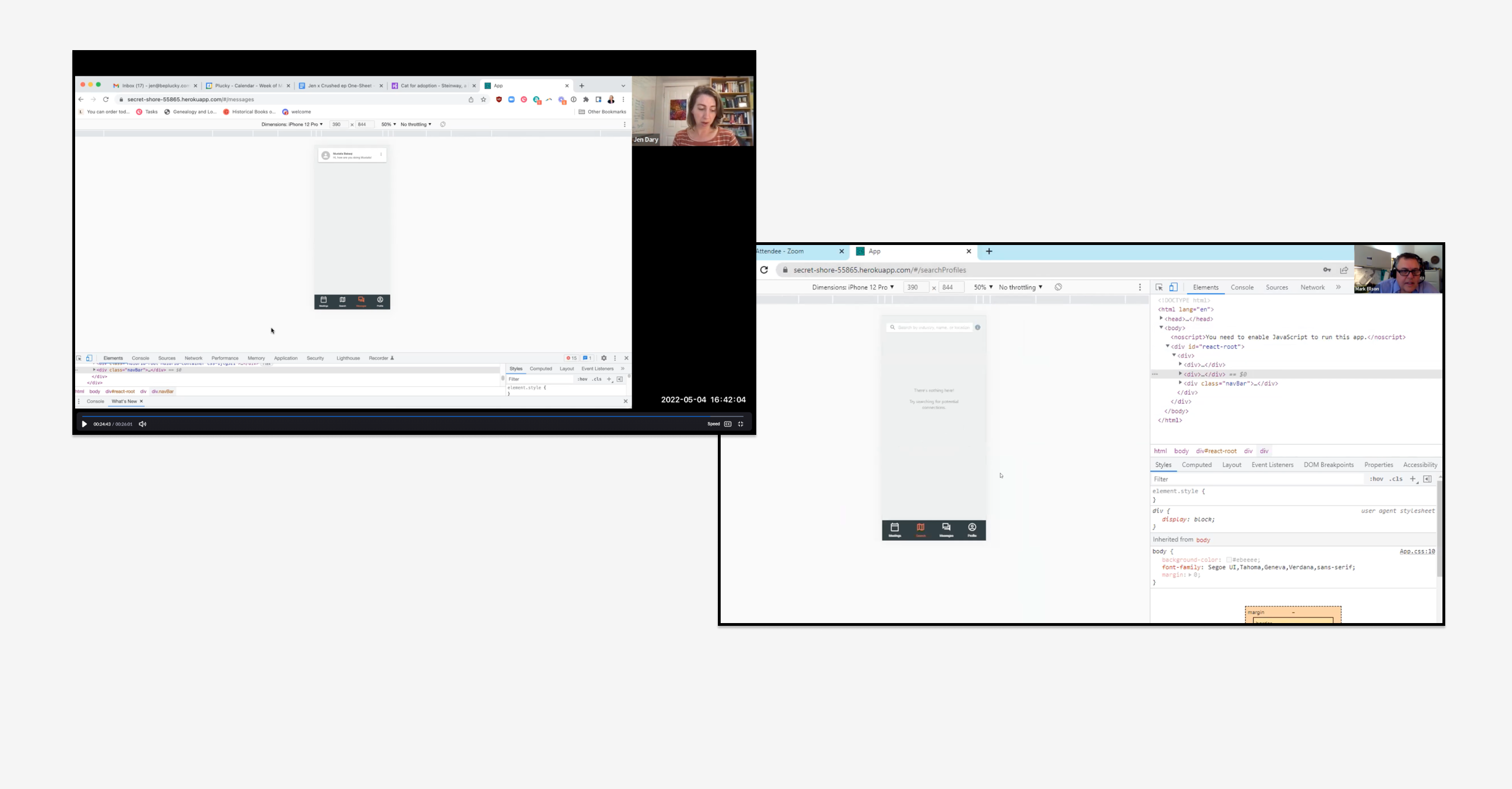The height and width of the screenshot is (789, 1512).
Task: Bookmark page with star icon
Action: pyautogui.click(x=484, y=100)
